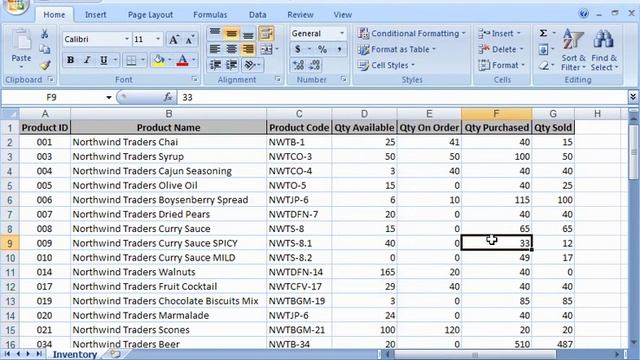Apply the red Font Color
640x360 pixels.
[x=182, y=60]
